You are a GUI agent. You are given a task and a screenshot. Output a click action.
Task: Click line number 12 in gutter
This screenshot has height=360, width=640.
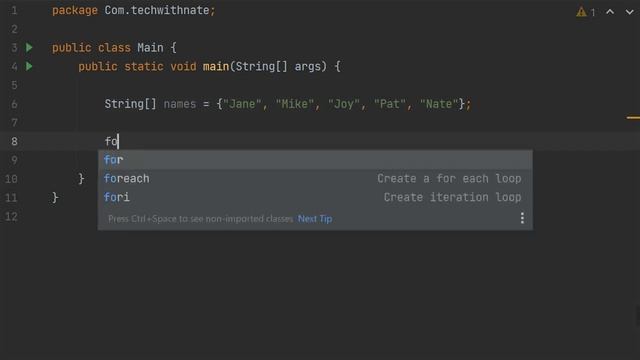click(x=11, y=216)
